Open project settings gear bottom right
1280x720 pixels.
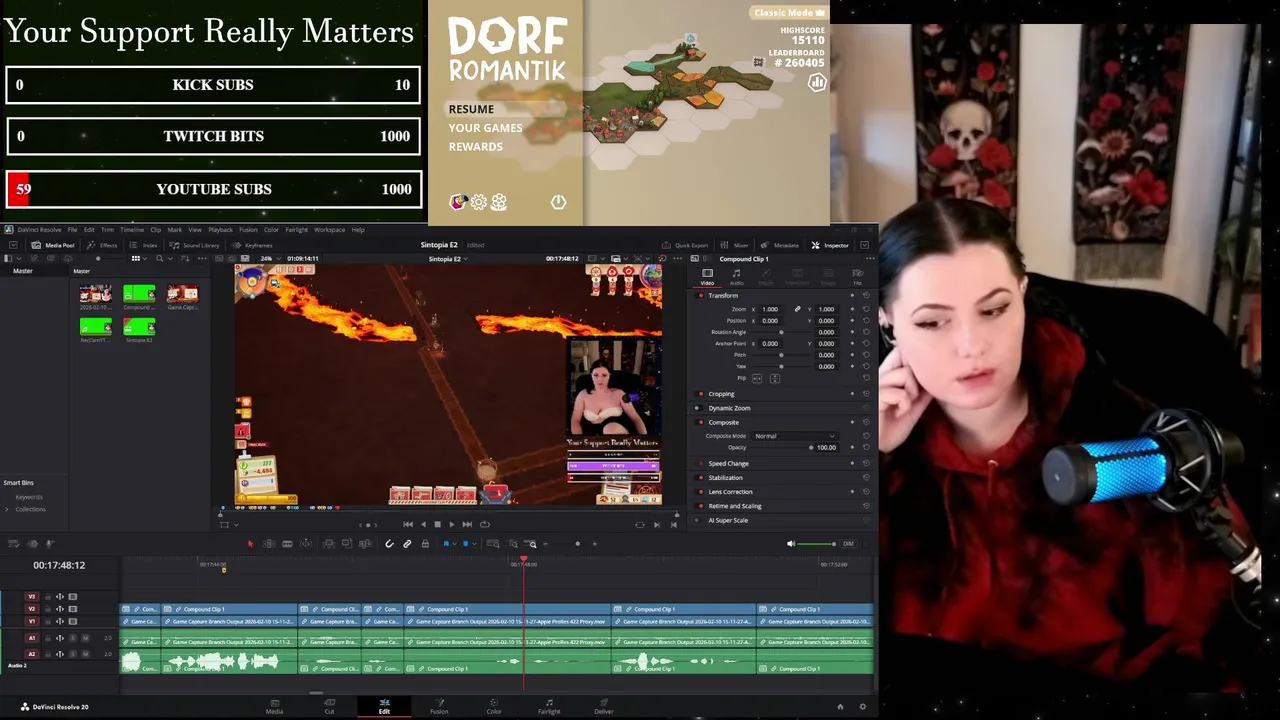862,707
